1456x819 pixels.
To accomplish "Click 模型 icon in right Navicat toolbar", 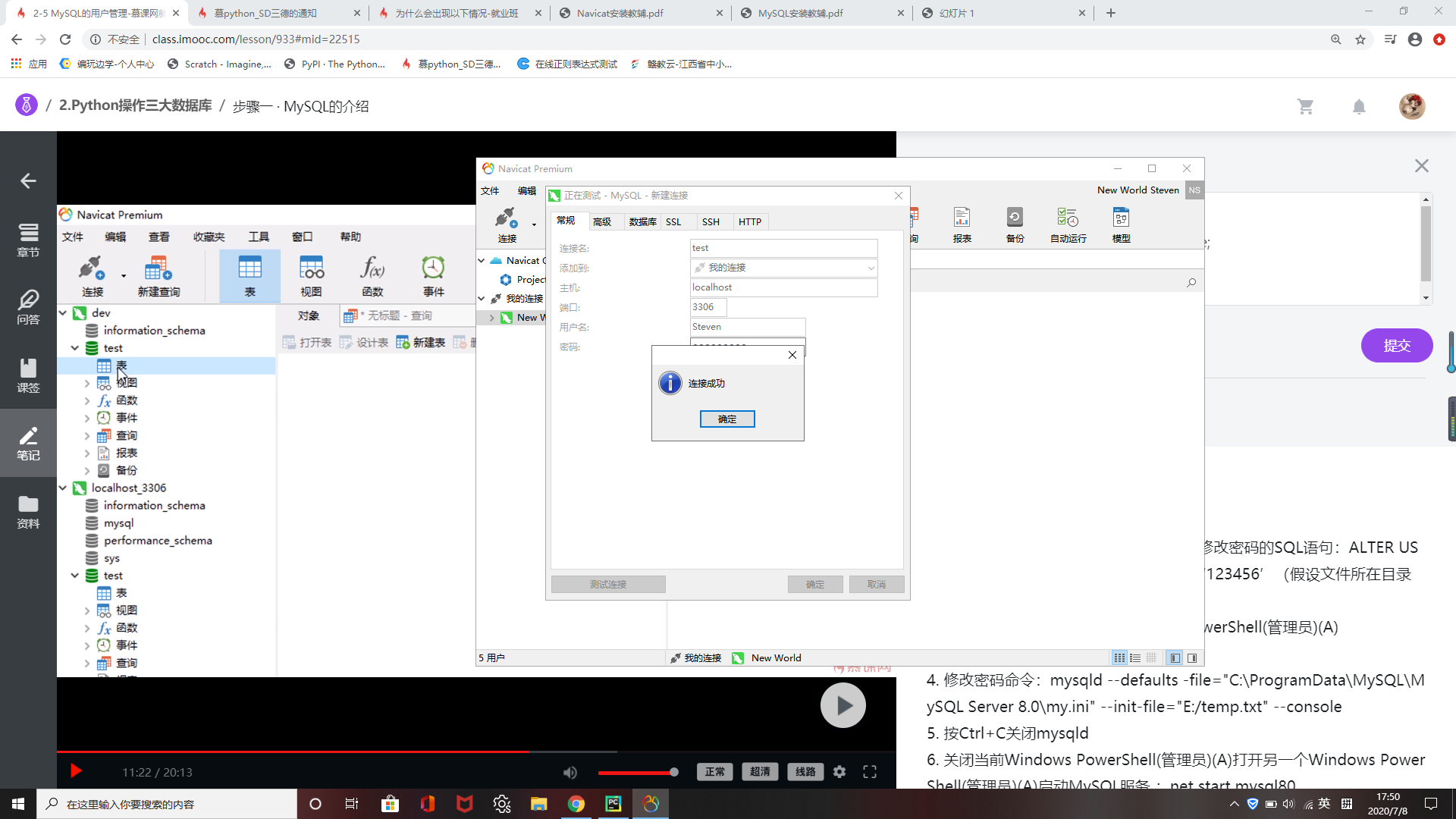I will tap(1121, 225).
